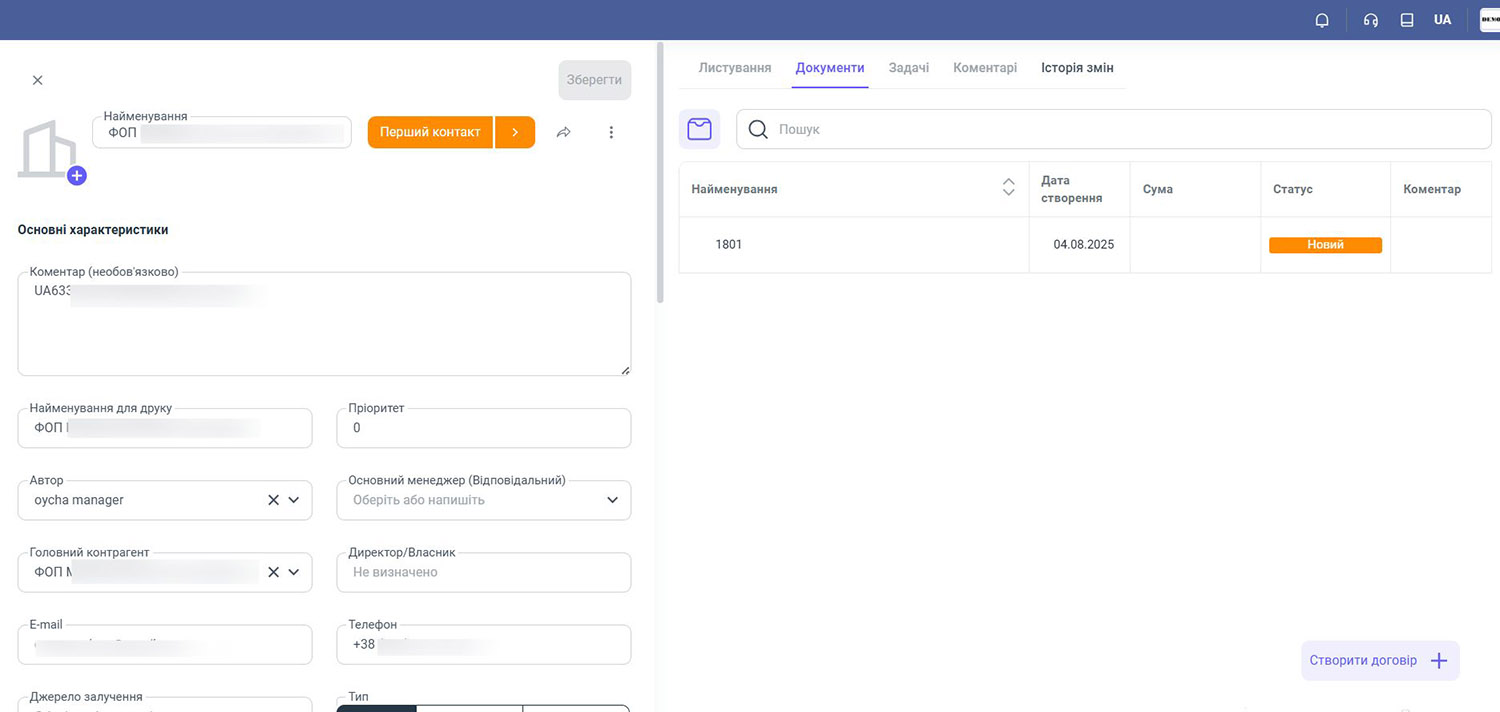
Task: Expand the Основний менеджер dropdown
Action: pos(612,500)
